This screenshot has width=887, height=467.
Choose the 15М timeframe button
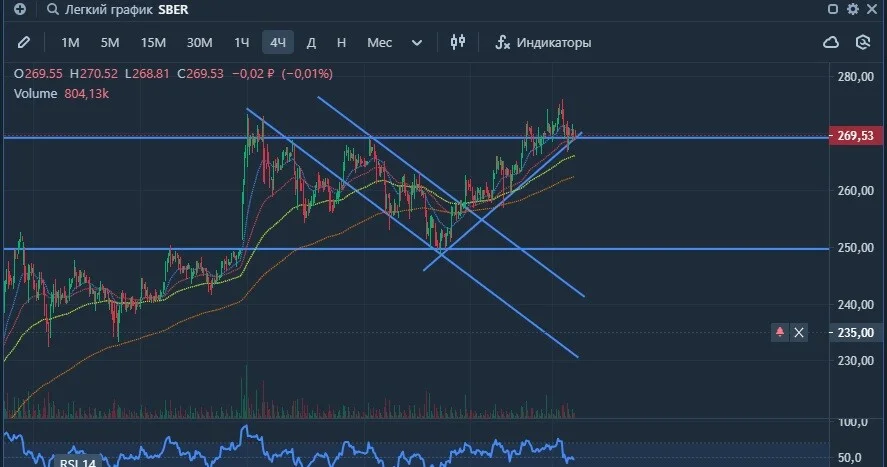153,42
